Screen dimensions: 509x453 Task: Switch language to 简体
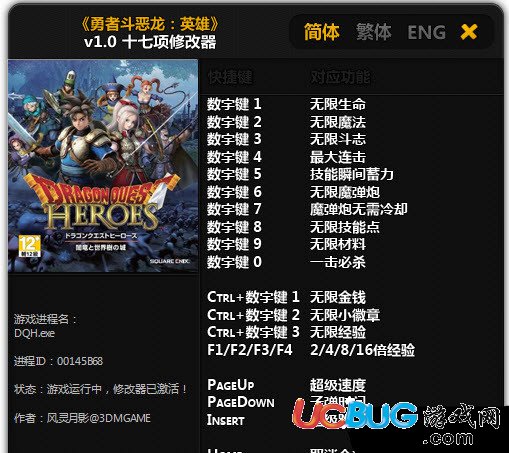click(322, 32)
